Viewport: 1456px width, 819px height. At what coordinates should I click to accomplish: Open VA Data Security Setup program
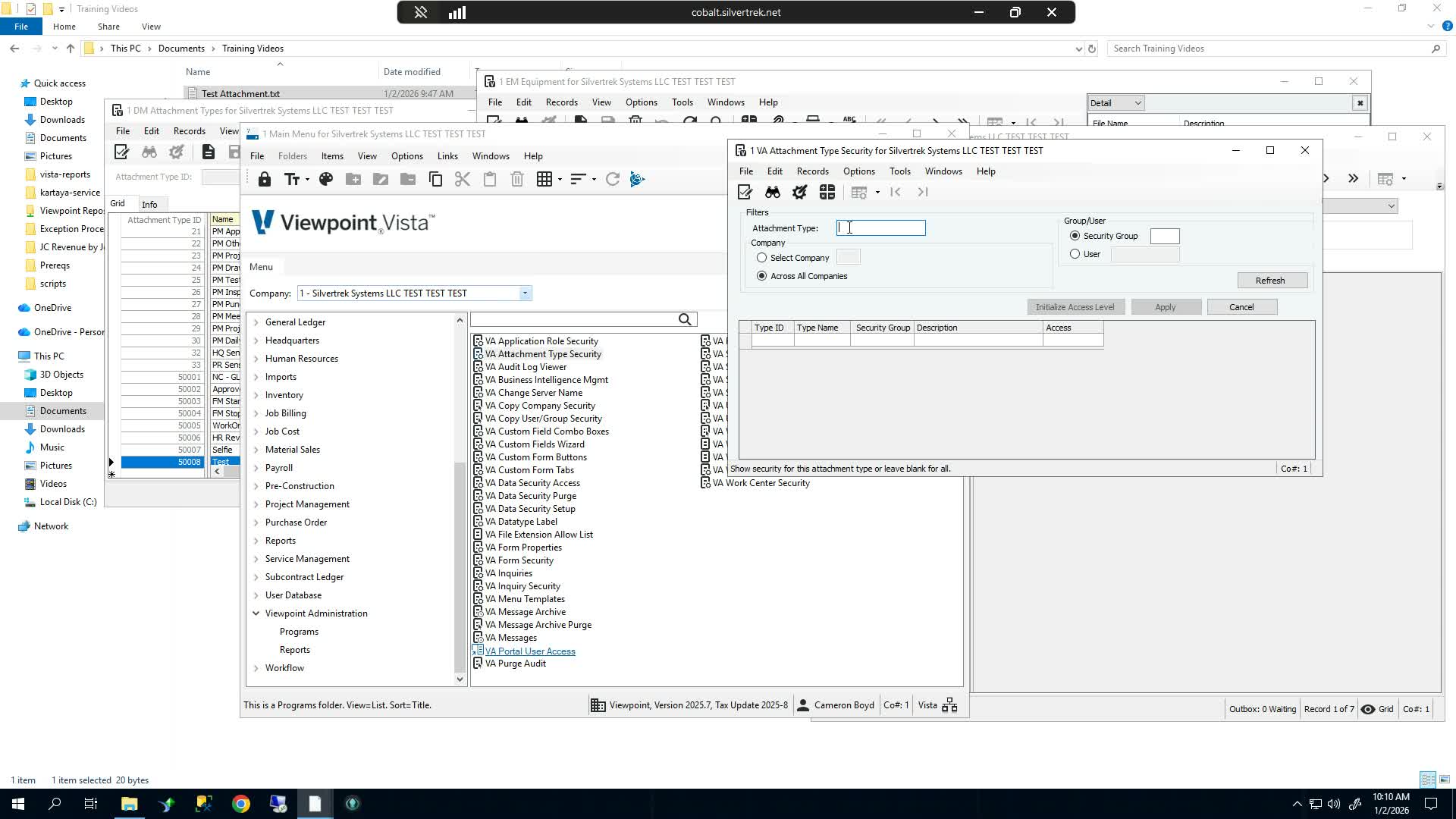530,509
